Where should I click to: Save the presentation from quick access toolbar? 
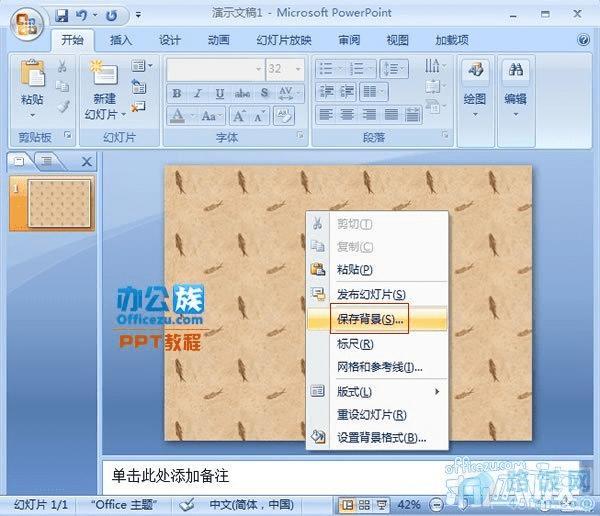pyautogui.click(x=62, y=15)
